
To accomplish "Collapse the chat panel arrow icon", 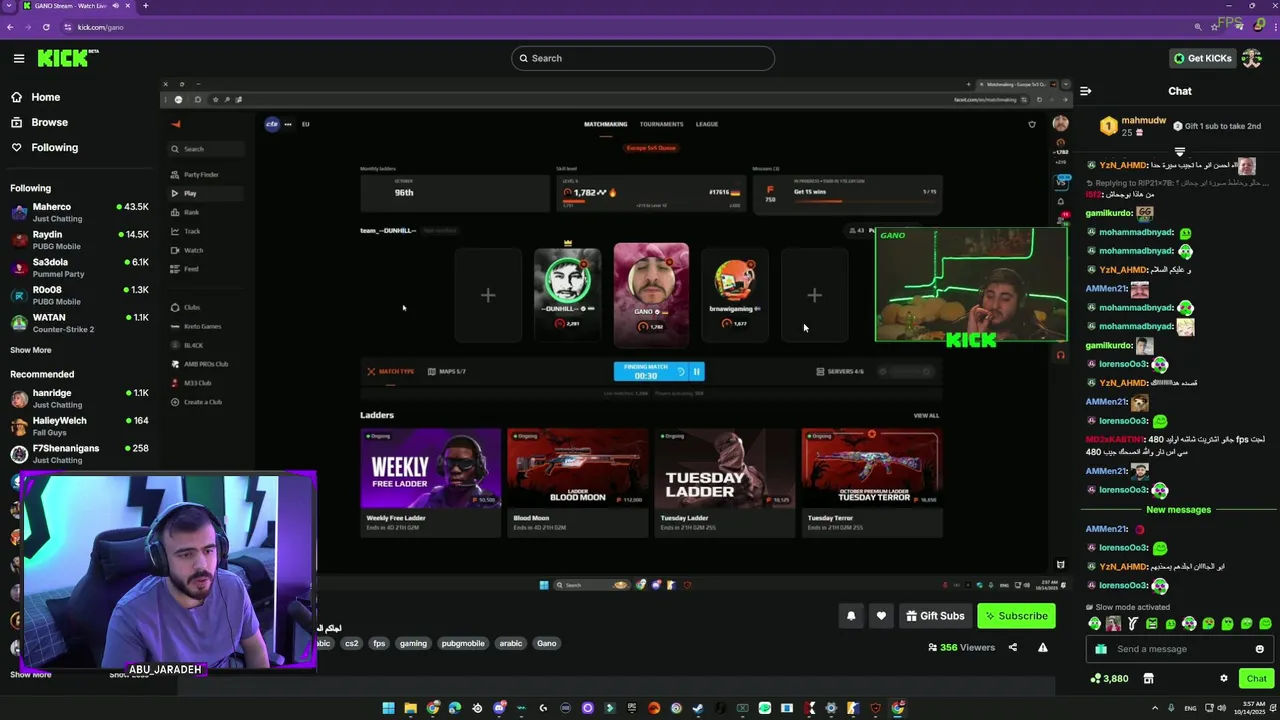I will coord(1085,91).
